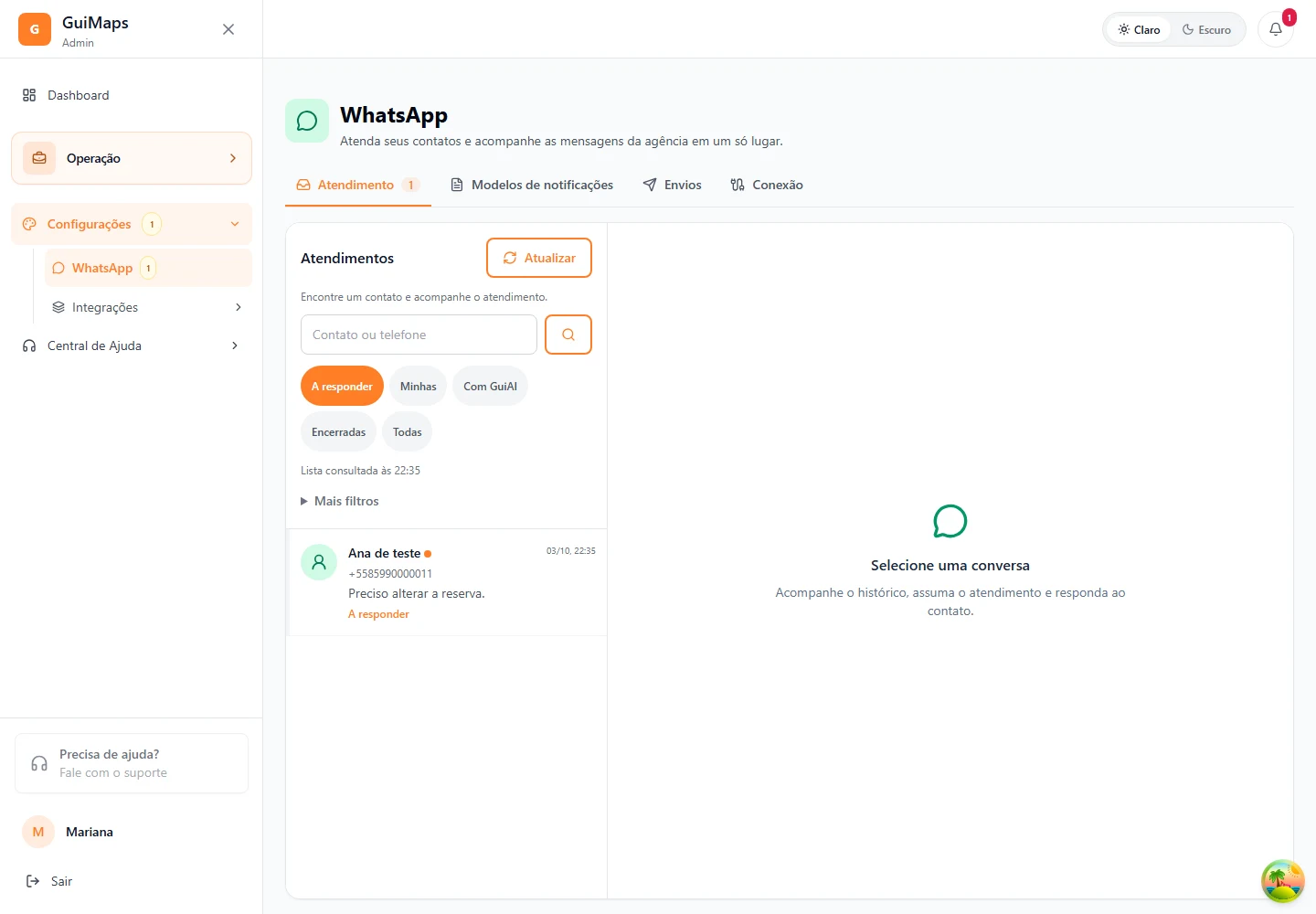Open the palm tree floating widget
This screenshot has height=914, width=1316.
click(1283, 881)
